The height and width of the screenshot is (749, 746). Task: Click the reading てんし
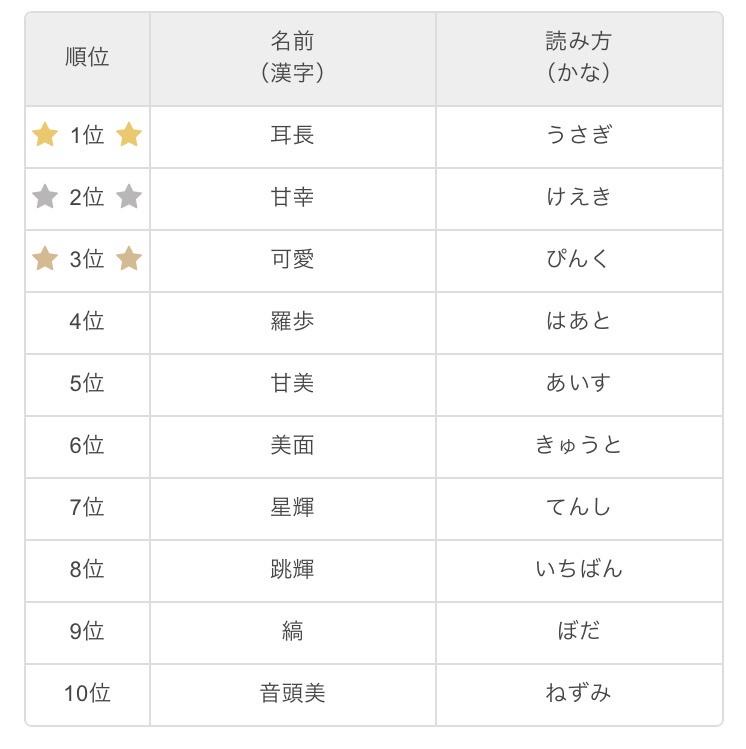(x=578, y=507)
